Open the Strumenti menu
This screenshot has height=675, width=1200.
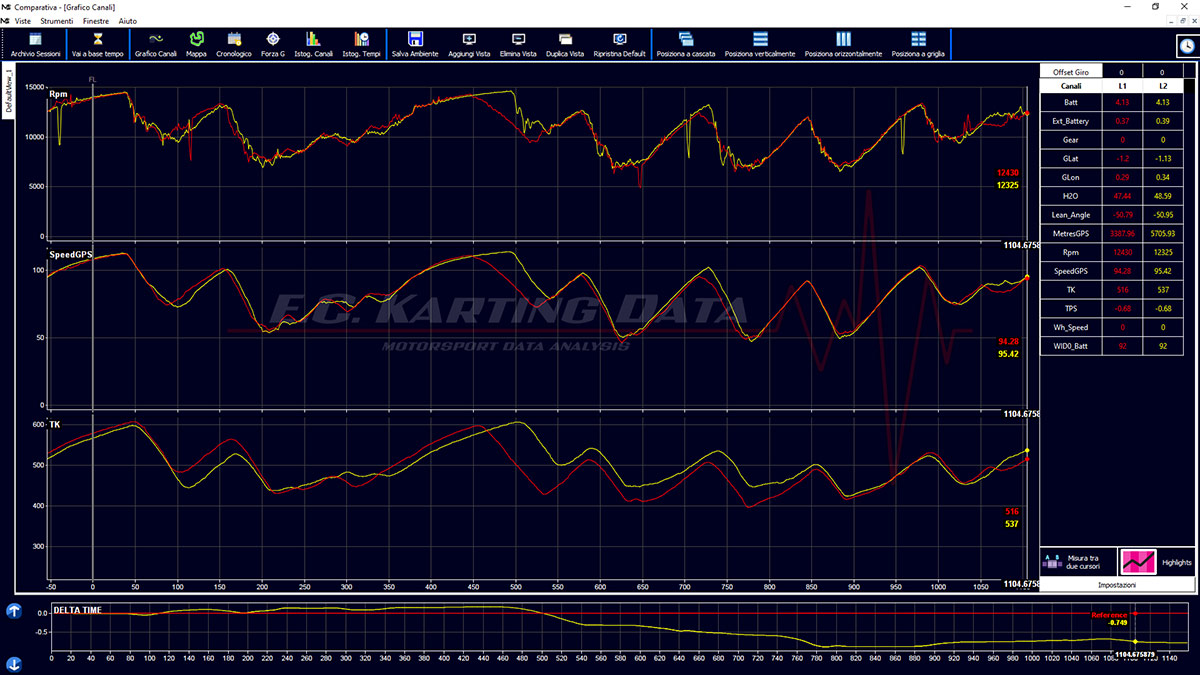pos(57,20)
